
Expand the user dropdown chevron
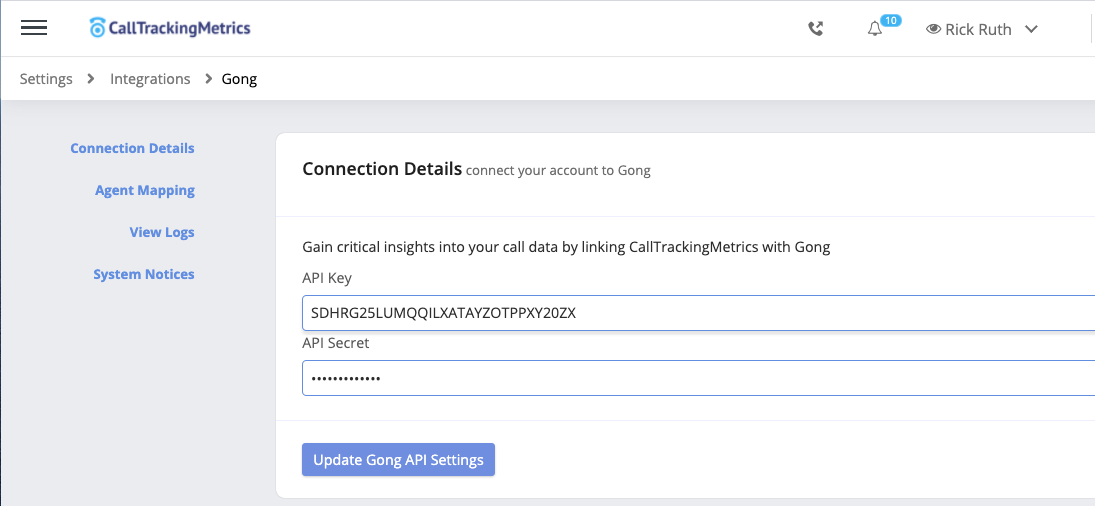click(x=1031, y=29)
